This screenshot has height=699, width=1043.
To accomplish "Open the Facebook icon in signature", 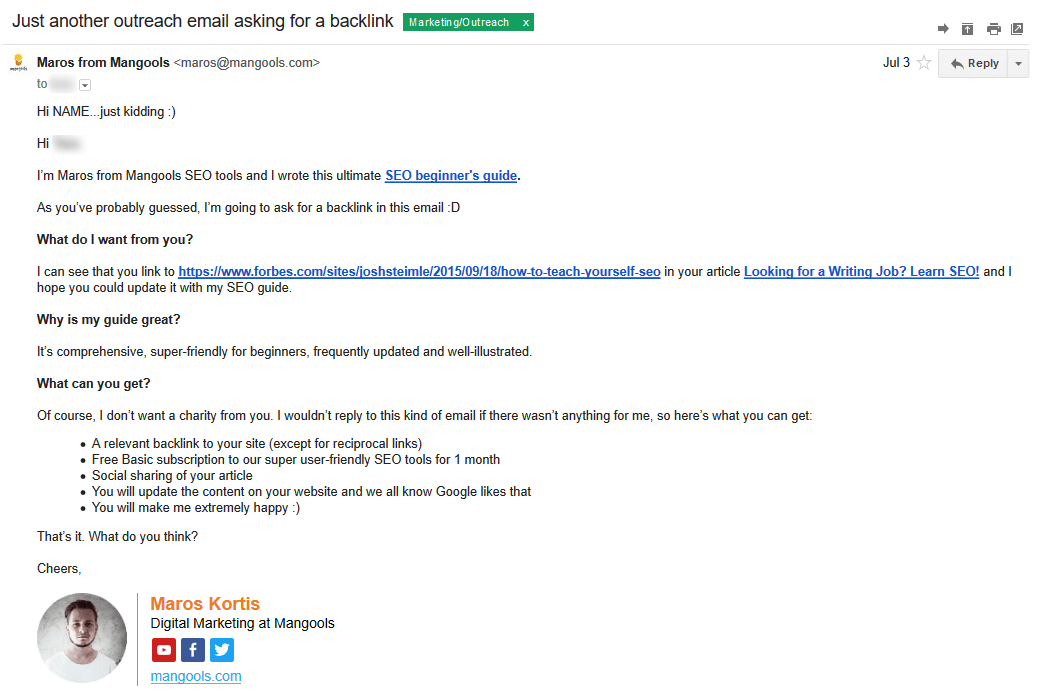I will click(193, 650).
